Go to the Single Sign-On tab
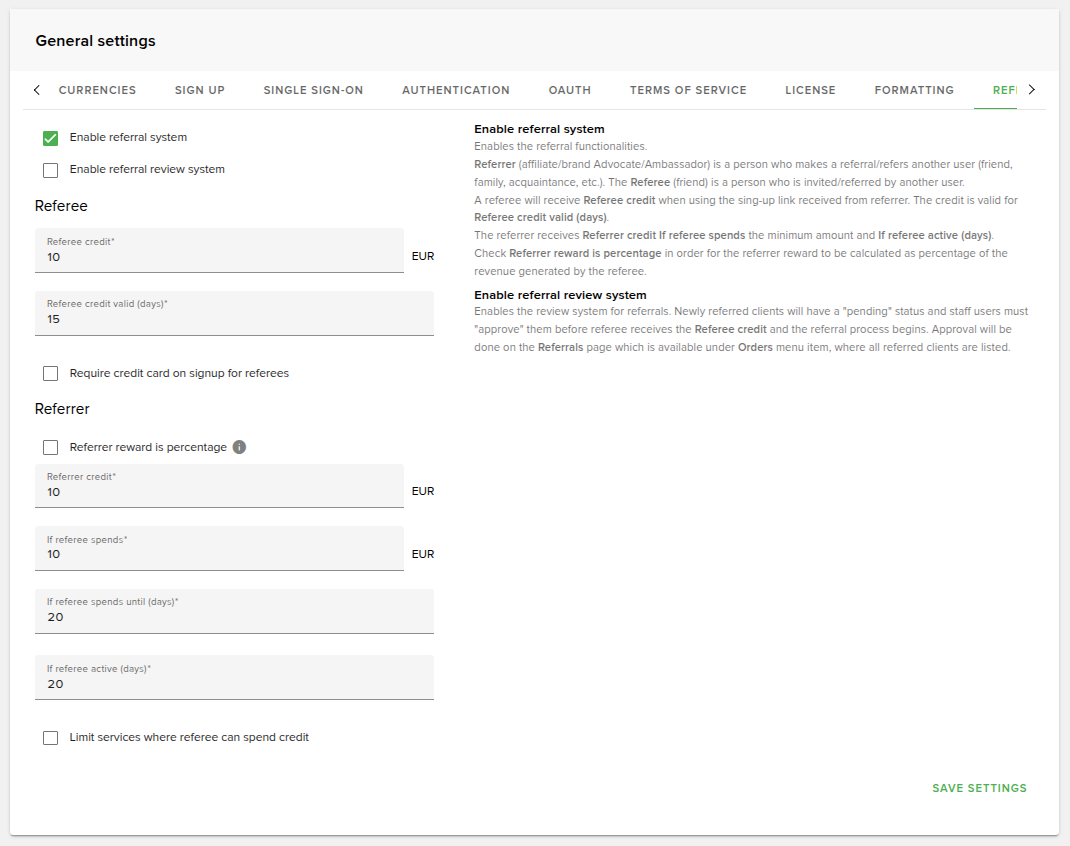Screen dimensions: 1070x846 (313, 90)
